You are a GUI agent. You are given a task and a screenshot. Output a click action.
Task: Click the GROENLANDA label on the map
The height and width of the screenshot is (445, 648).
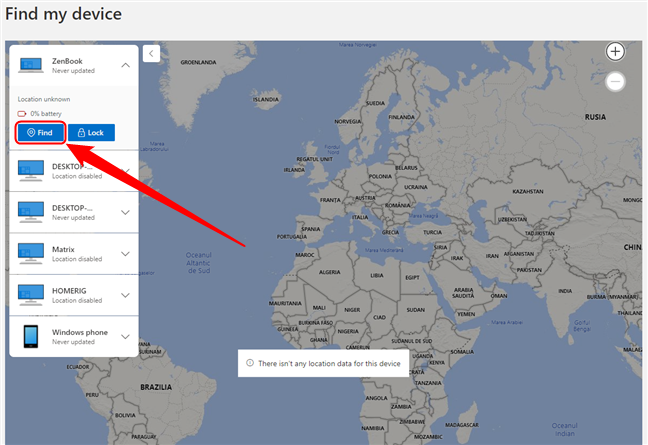click(198, 62)
